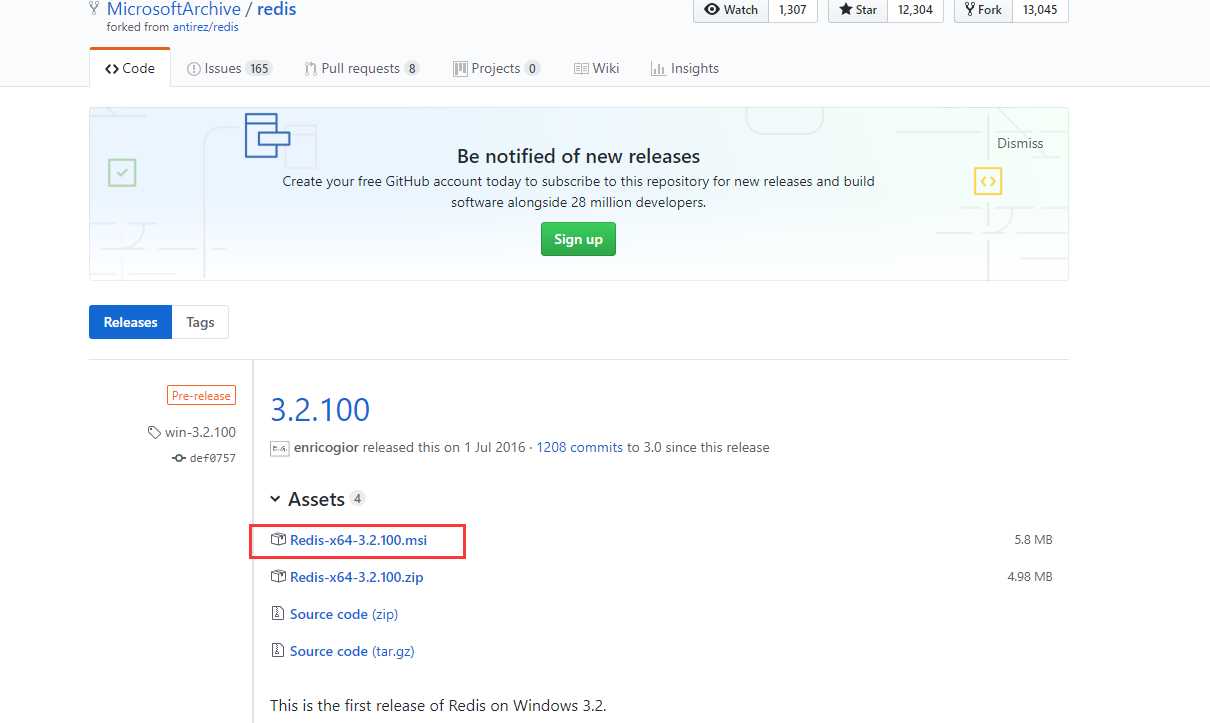
Task: Open the MicrosoftArchive owner link
Action: coord(174,9)
